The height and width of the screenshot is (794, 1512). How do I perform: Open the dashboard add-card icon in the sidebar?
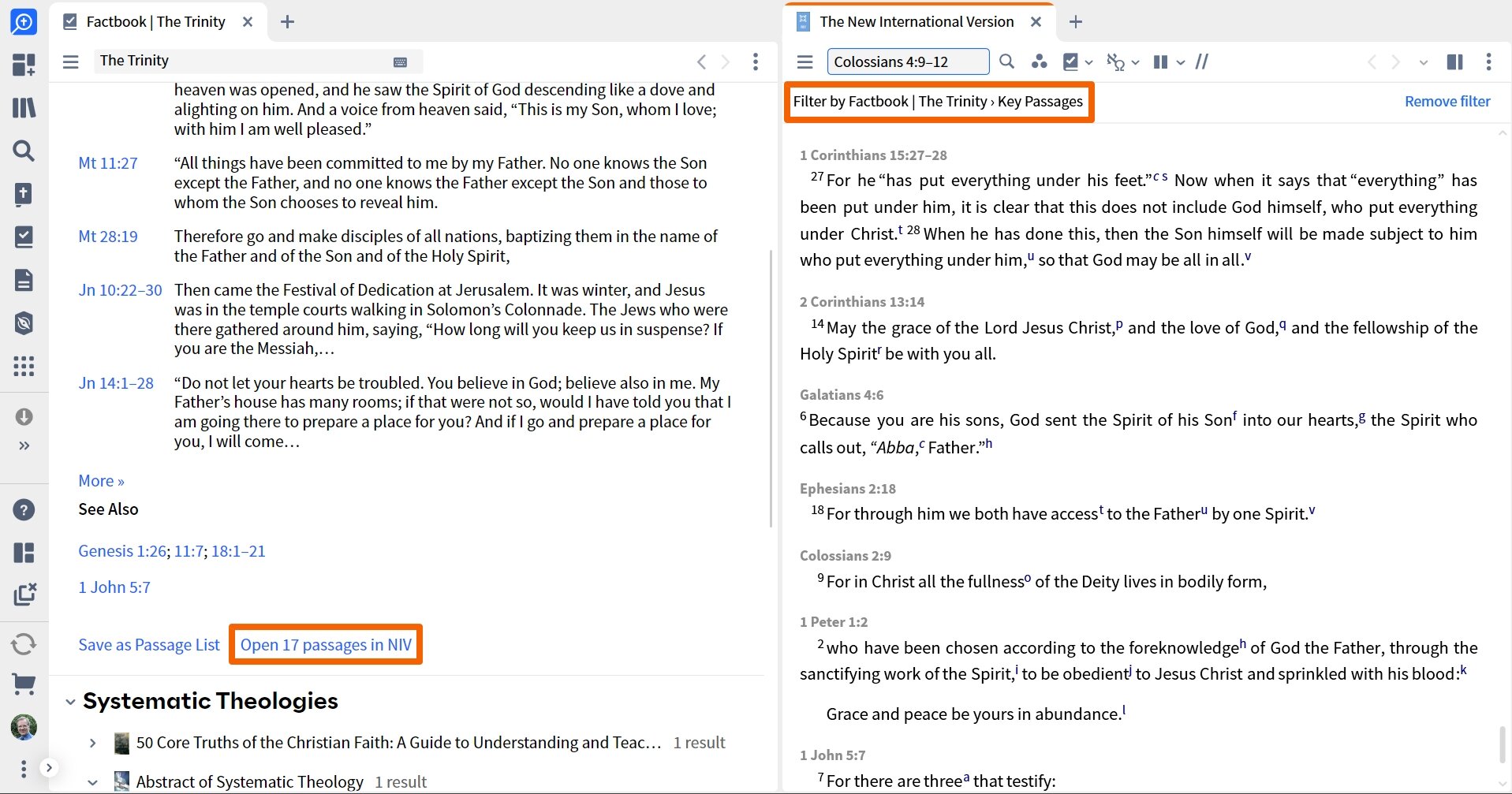[x=24, y=65]
